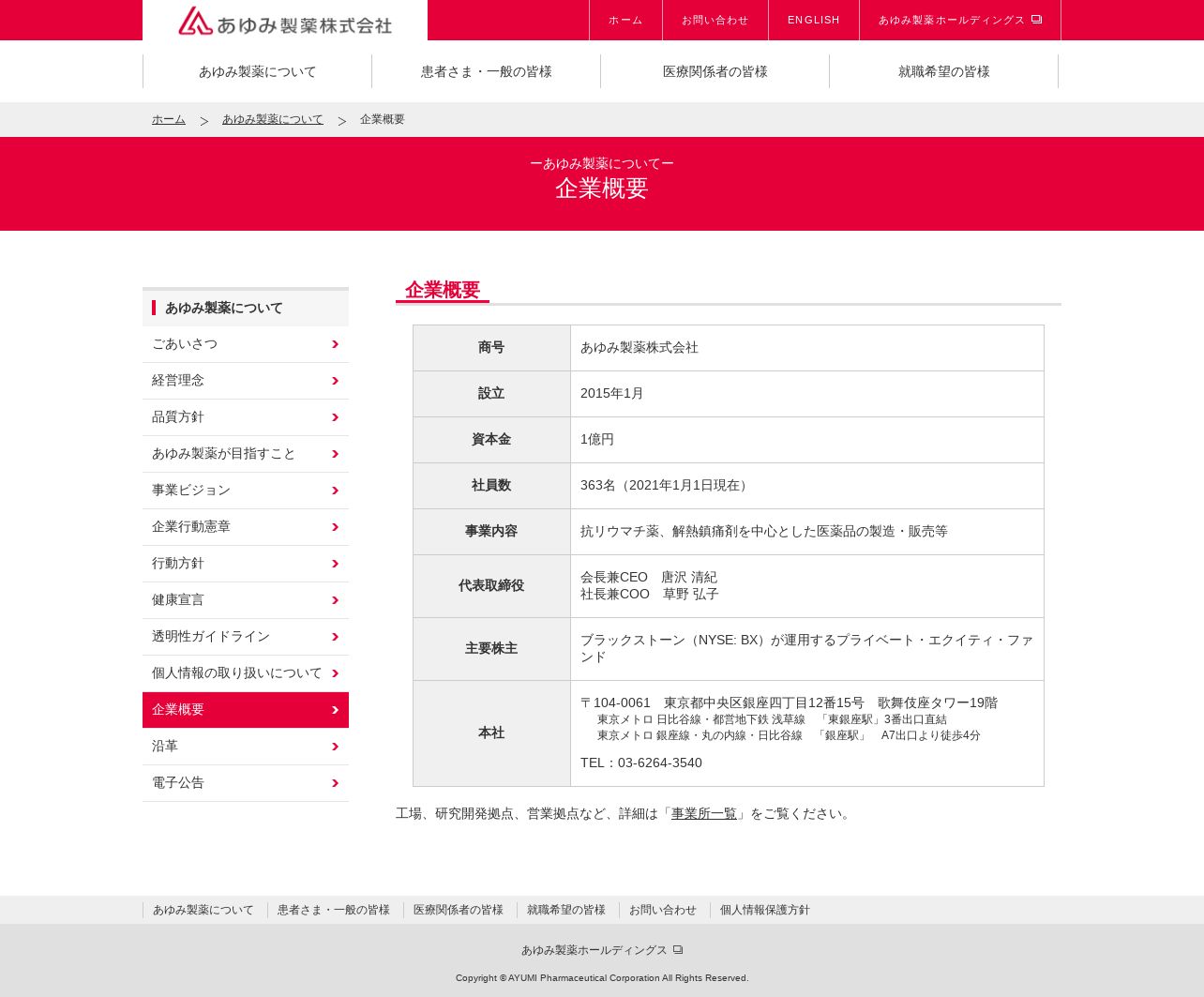Click footer 患者さま・一般の皆様 link
The image size is (1204, 997).
(334, 910)
